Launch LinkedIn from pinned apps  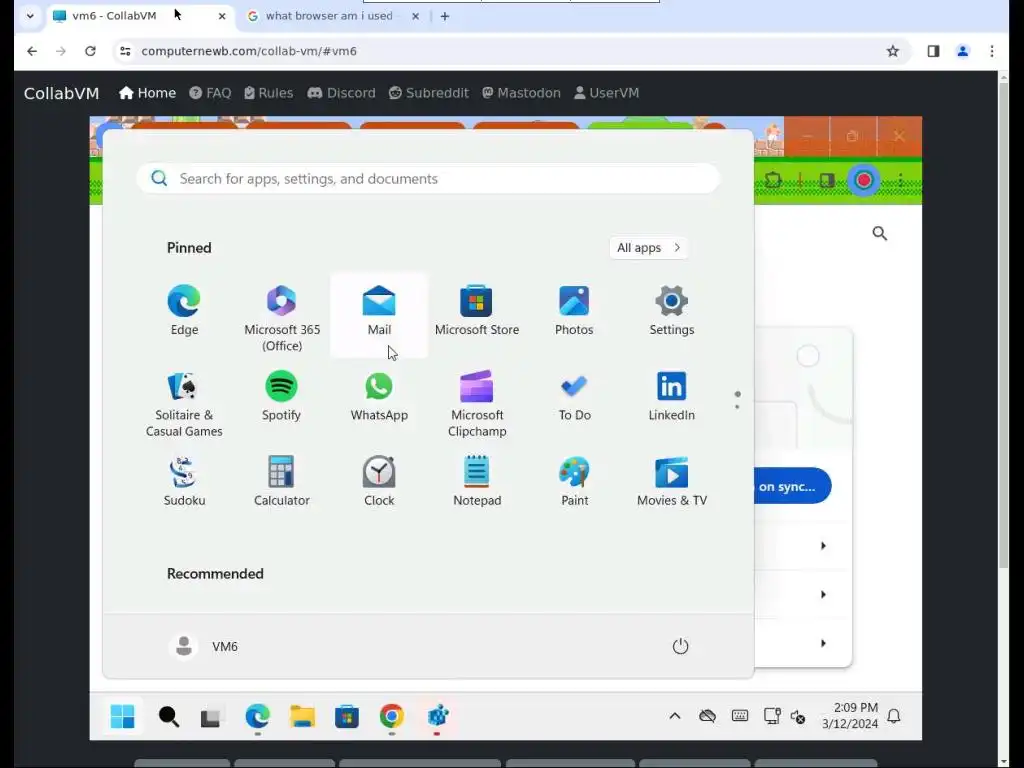(x=671, y=396)
